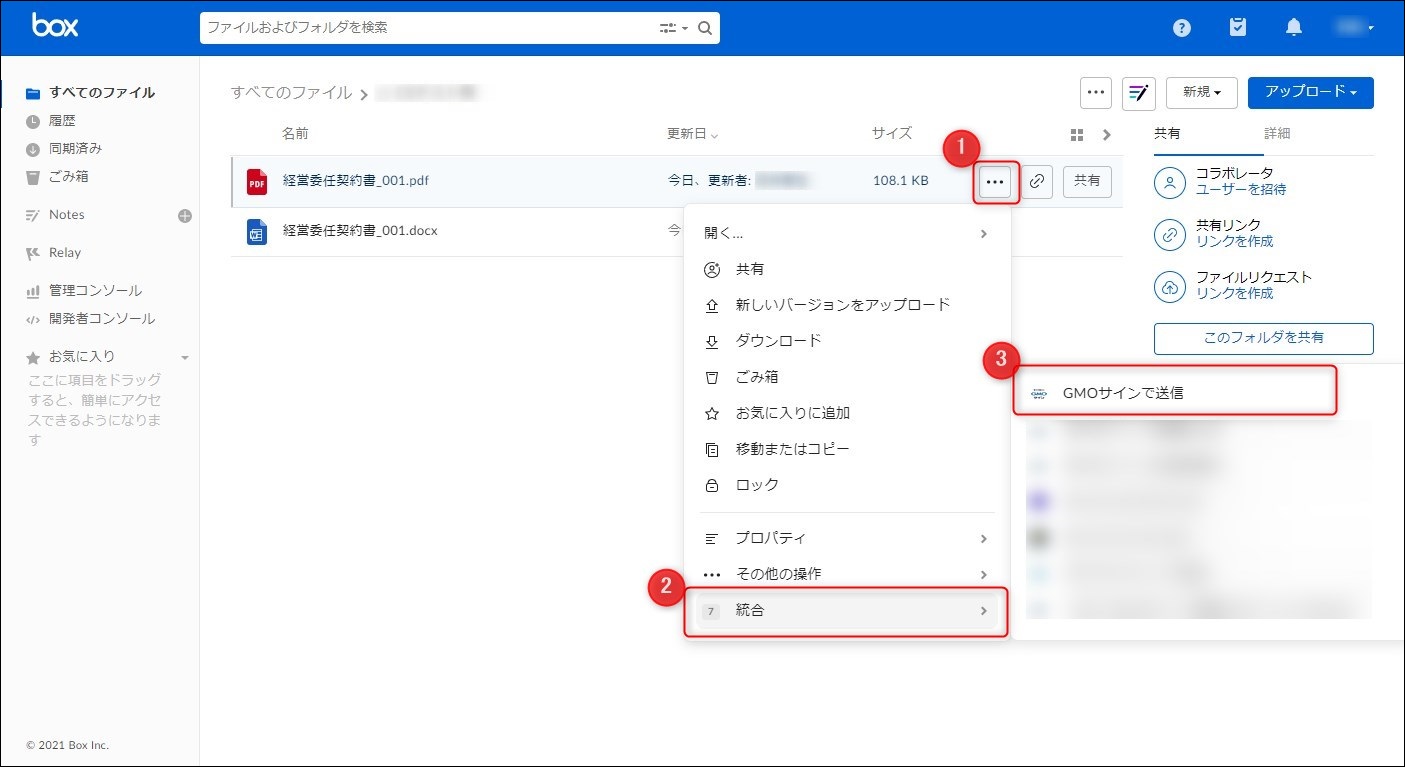Screen dimensions: 1405x767
Task: Open Relay in the sidebar
Action: tap(64, 253)
